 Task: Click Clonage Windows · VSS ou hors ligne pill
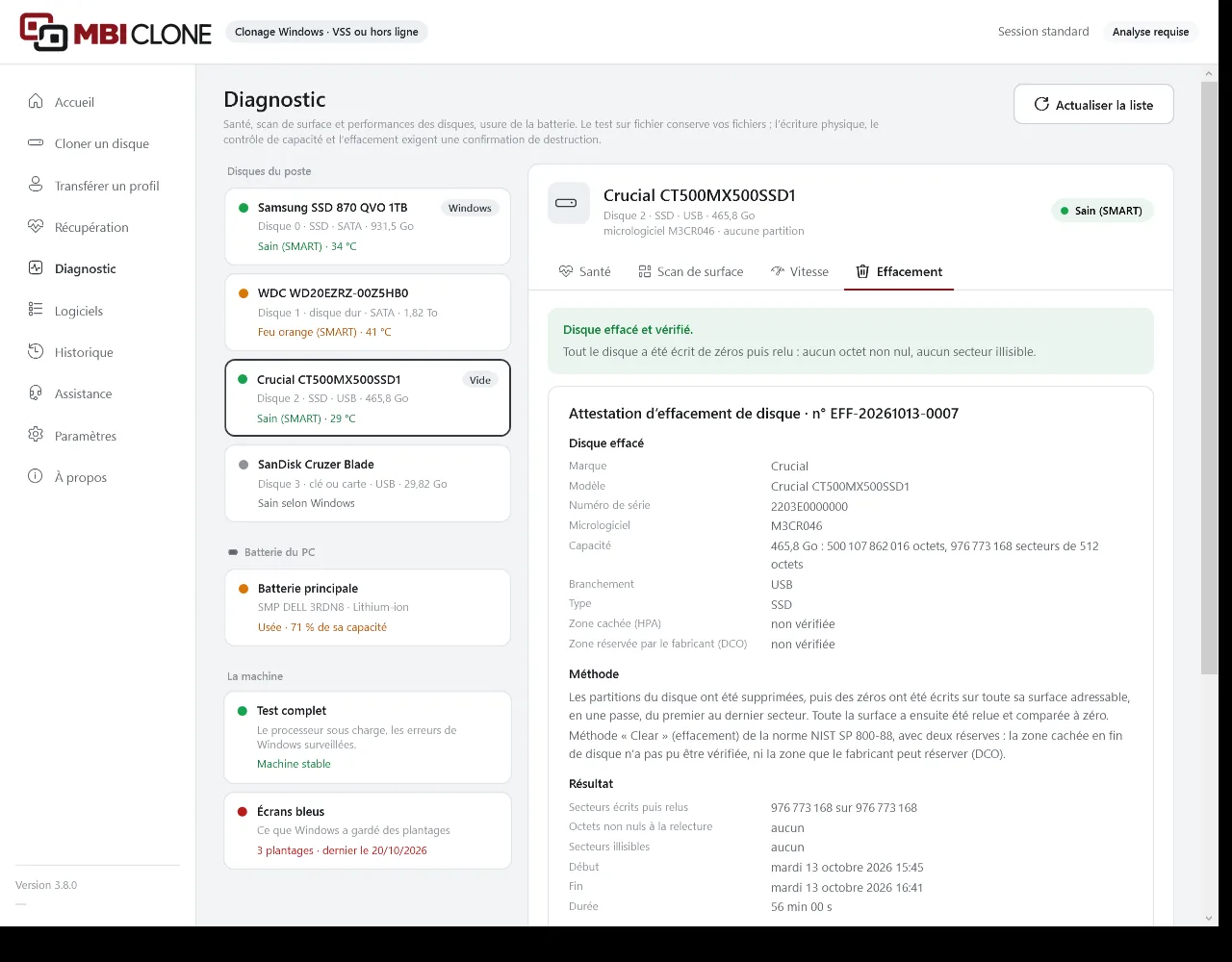coord(326,32)
